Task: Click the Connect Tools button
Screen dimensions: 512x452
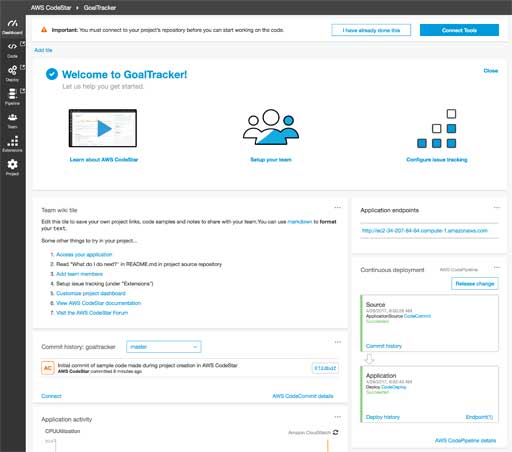Action: (459, 30)
